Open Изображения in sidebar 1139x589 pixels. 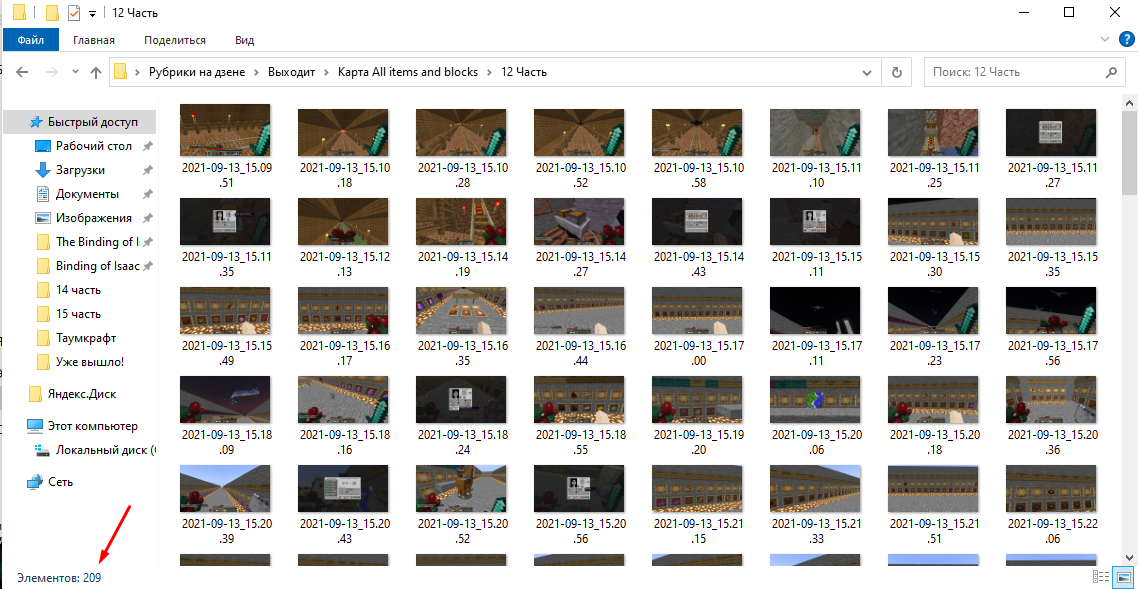tap(94, 218)
